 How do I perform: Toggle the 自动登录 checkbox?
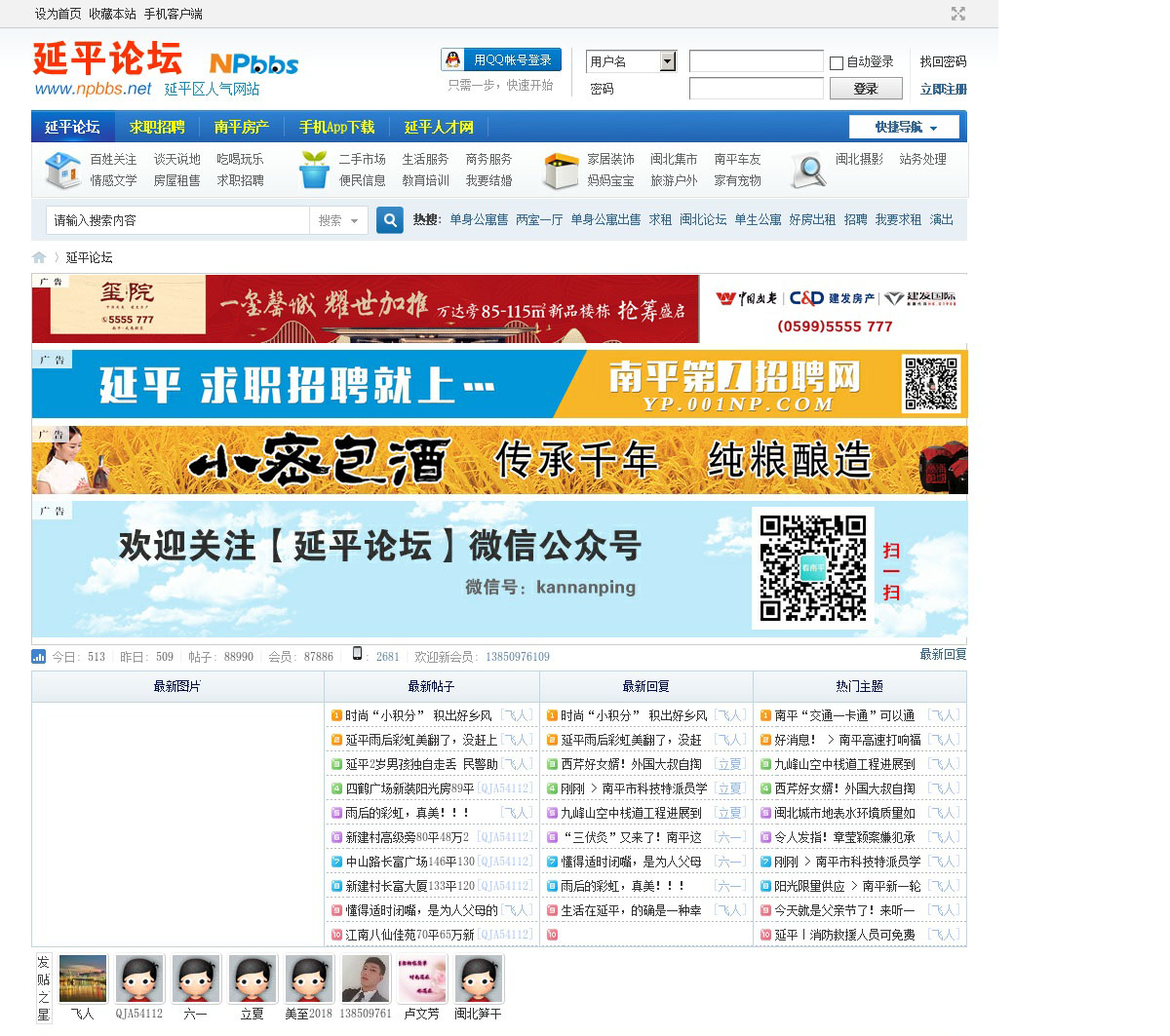(837, 62)
